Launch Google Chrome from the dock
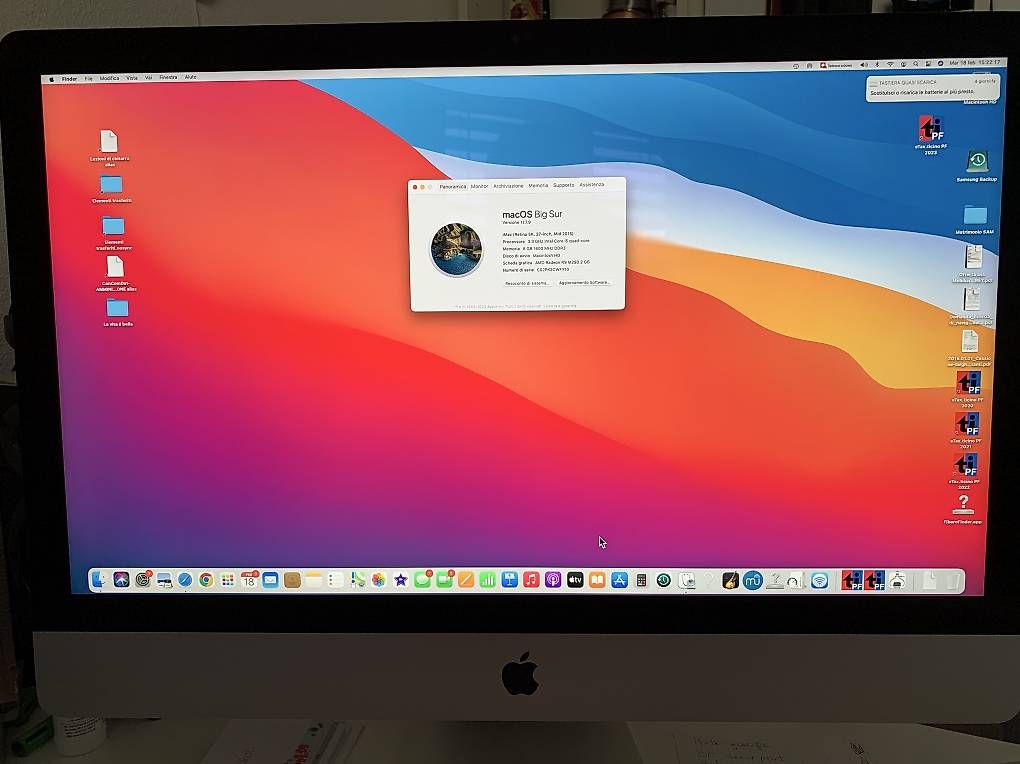The height and width of the screenshot is (764, 1020). click(x=206, y=580)
